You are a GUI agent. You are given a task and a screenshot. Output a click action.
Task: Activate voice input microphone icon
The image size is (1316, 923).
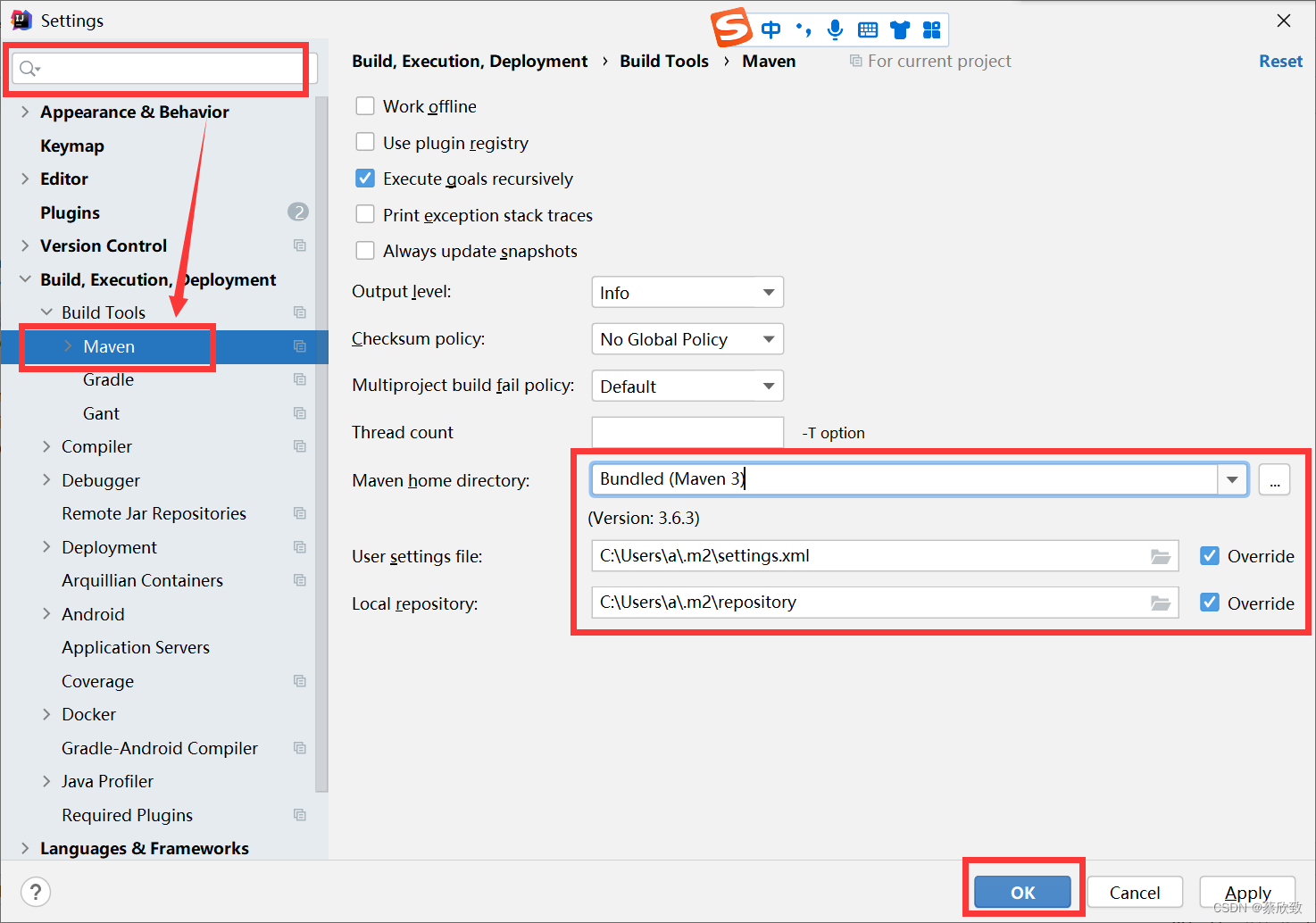coord(836,29)
